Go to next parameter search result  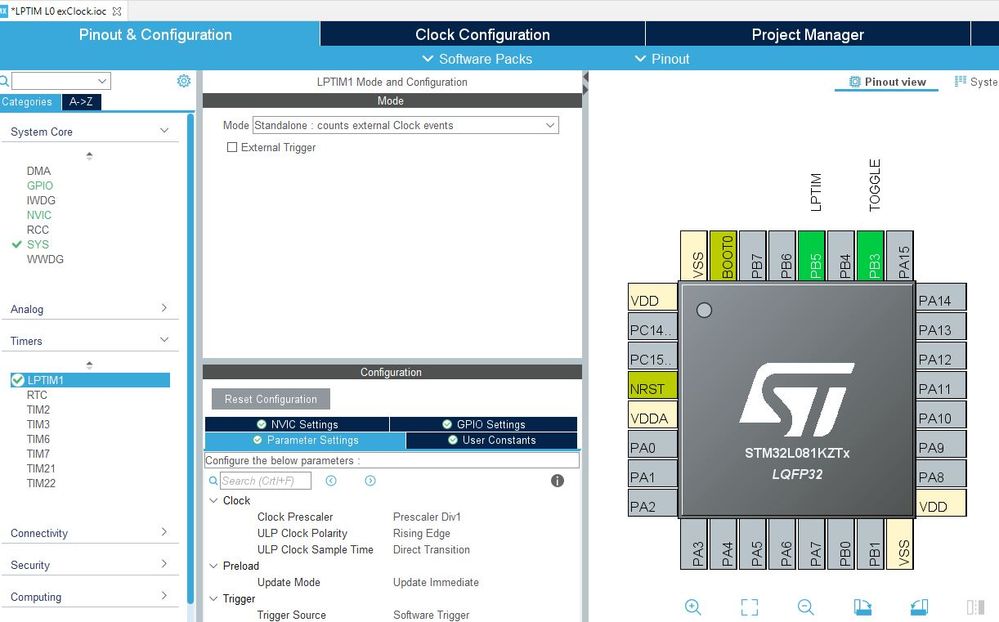pos(370,481)
